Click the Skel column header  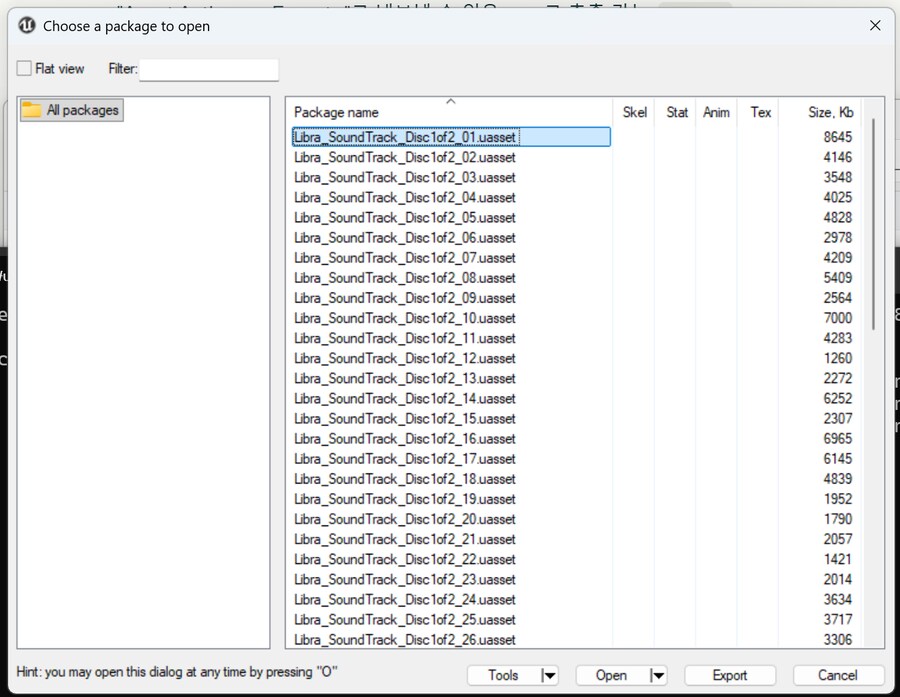634,113
